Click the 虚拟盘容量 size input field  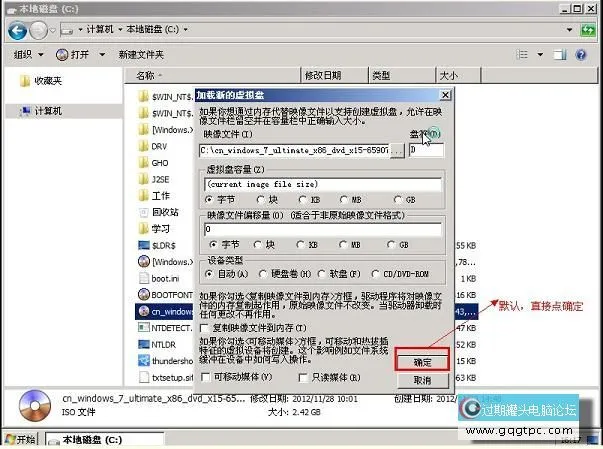pyautogui.click(x=323, y=184)
